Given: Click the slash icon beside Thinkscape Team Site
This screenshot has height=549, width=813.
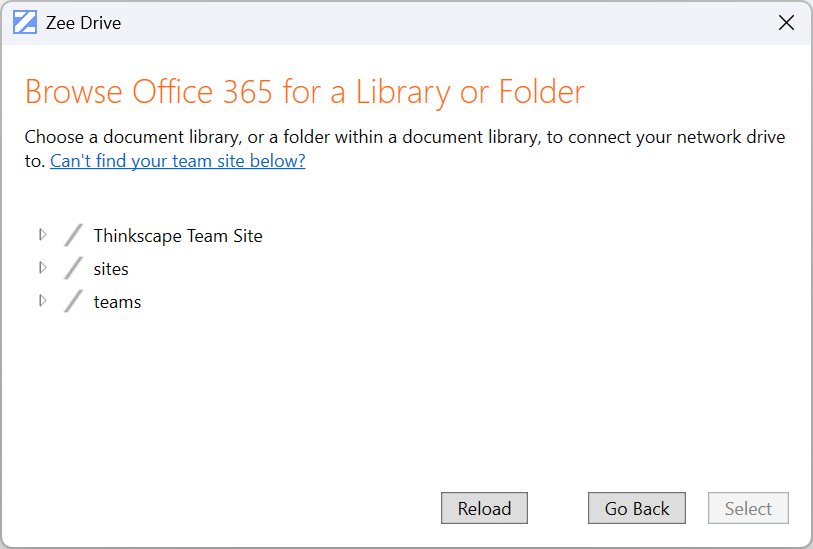Looking at the screenshot, I should tap(73, 236).
